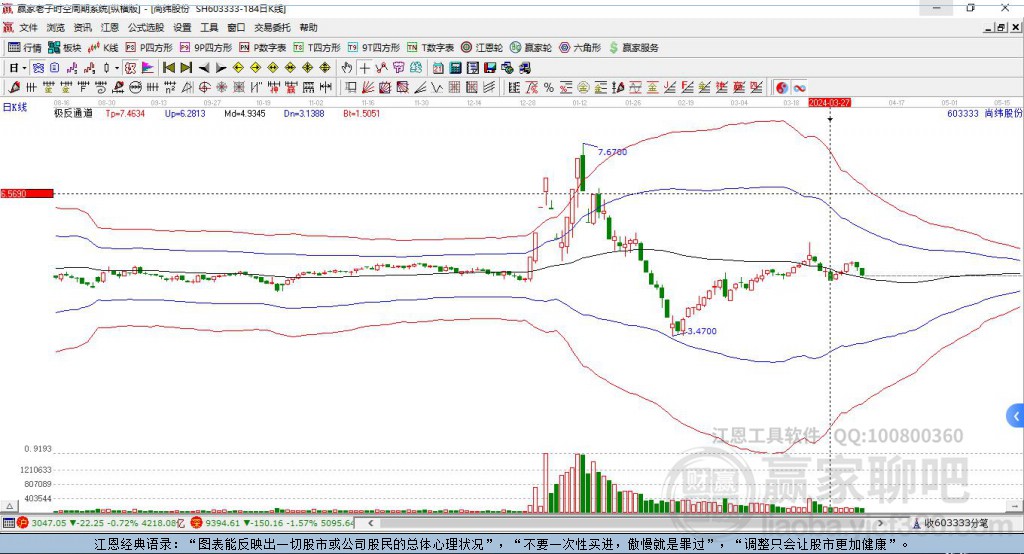Select the crosshair cursor tool
1024x554 pixels.
coord(364,68)
